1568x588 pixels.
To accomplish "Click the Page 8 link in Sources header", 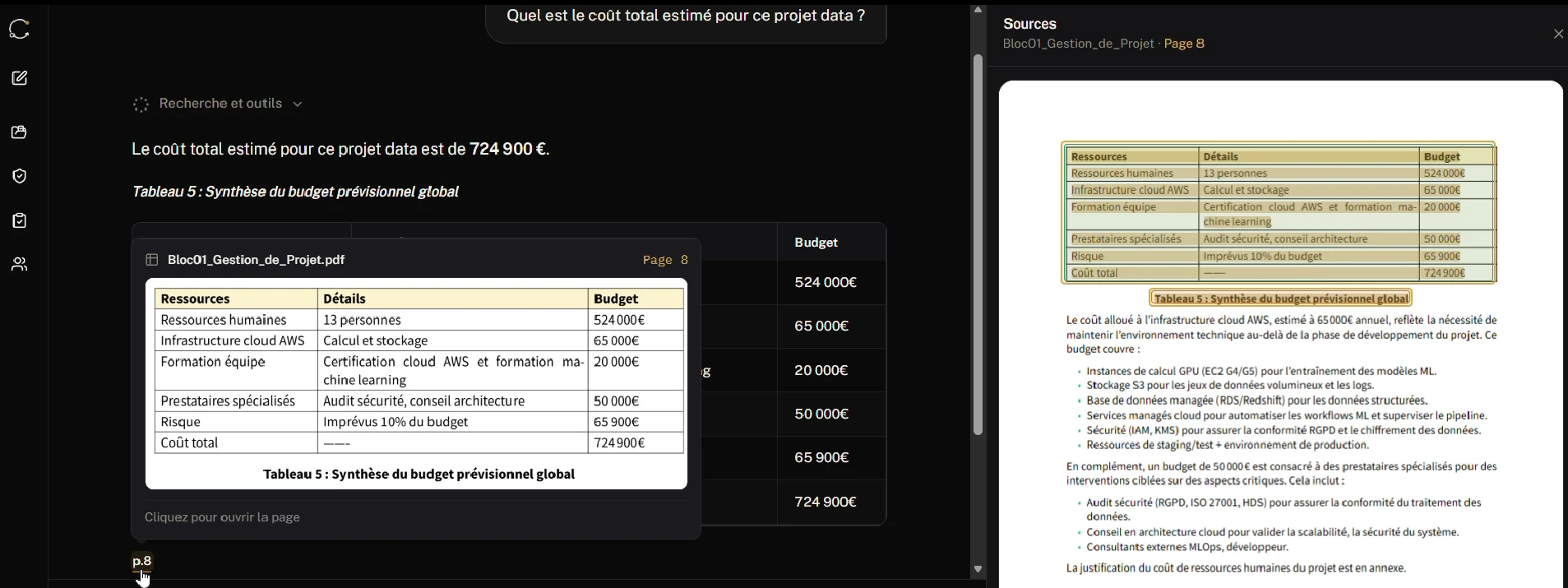I will [x=1184, y=44].
